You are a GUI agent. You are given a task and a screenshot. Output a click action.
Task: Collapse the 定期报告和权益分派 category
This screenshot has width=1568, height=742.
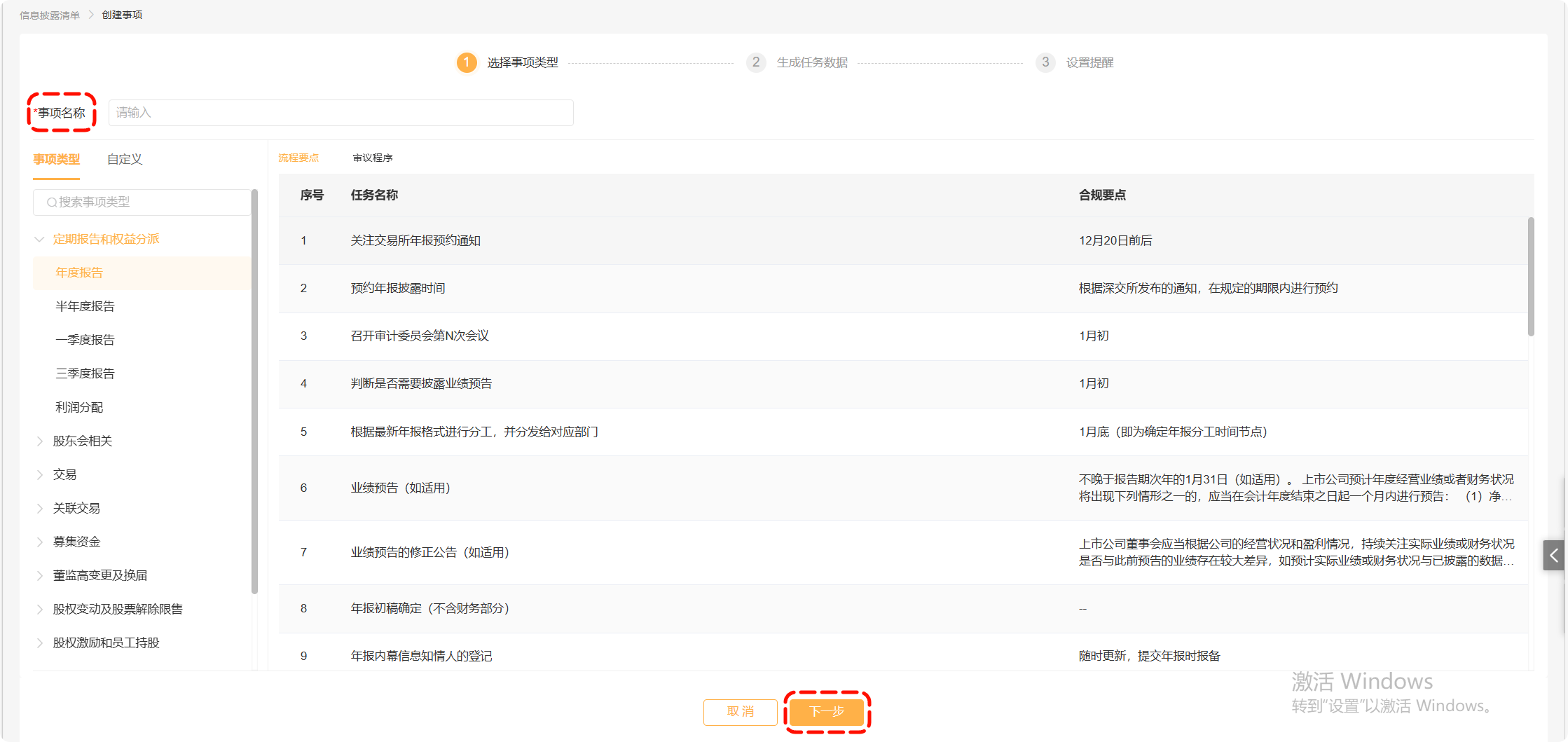(40, 240)
